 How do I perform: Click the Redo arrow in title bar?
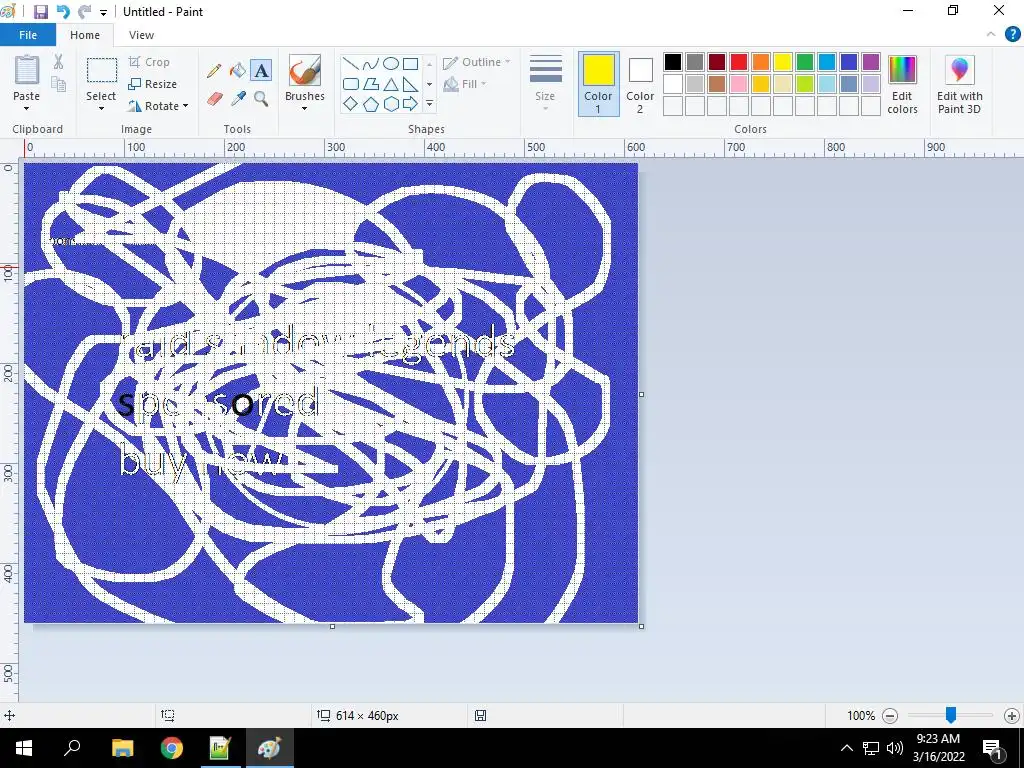84,12
